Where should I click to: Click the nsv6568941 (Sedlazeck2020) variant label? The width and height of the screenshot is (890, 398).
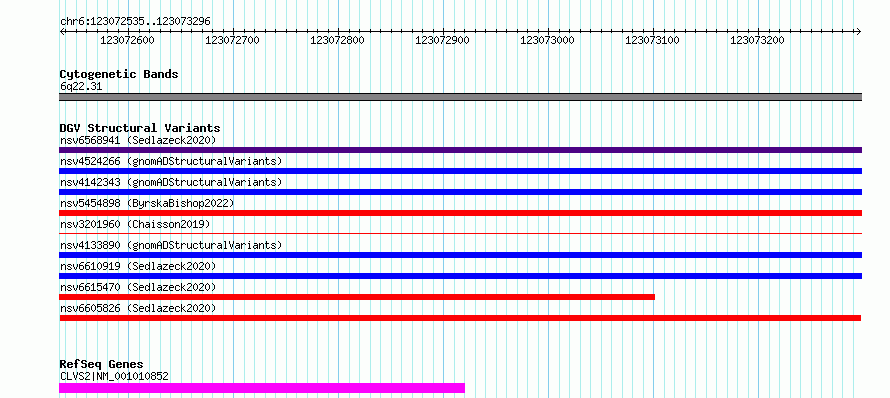pos(138,140)
